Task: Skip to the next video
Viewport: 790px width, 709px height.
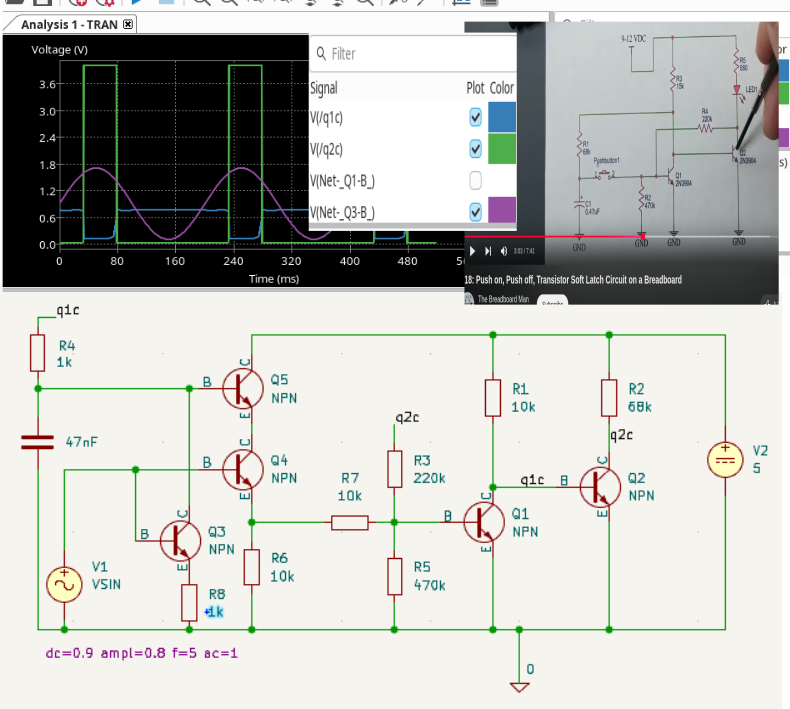Action: (x=488, y=251)
